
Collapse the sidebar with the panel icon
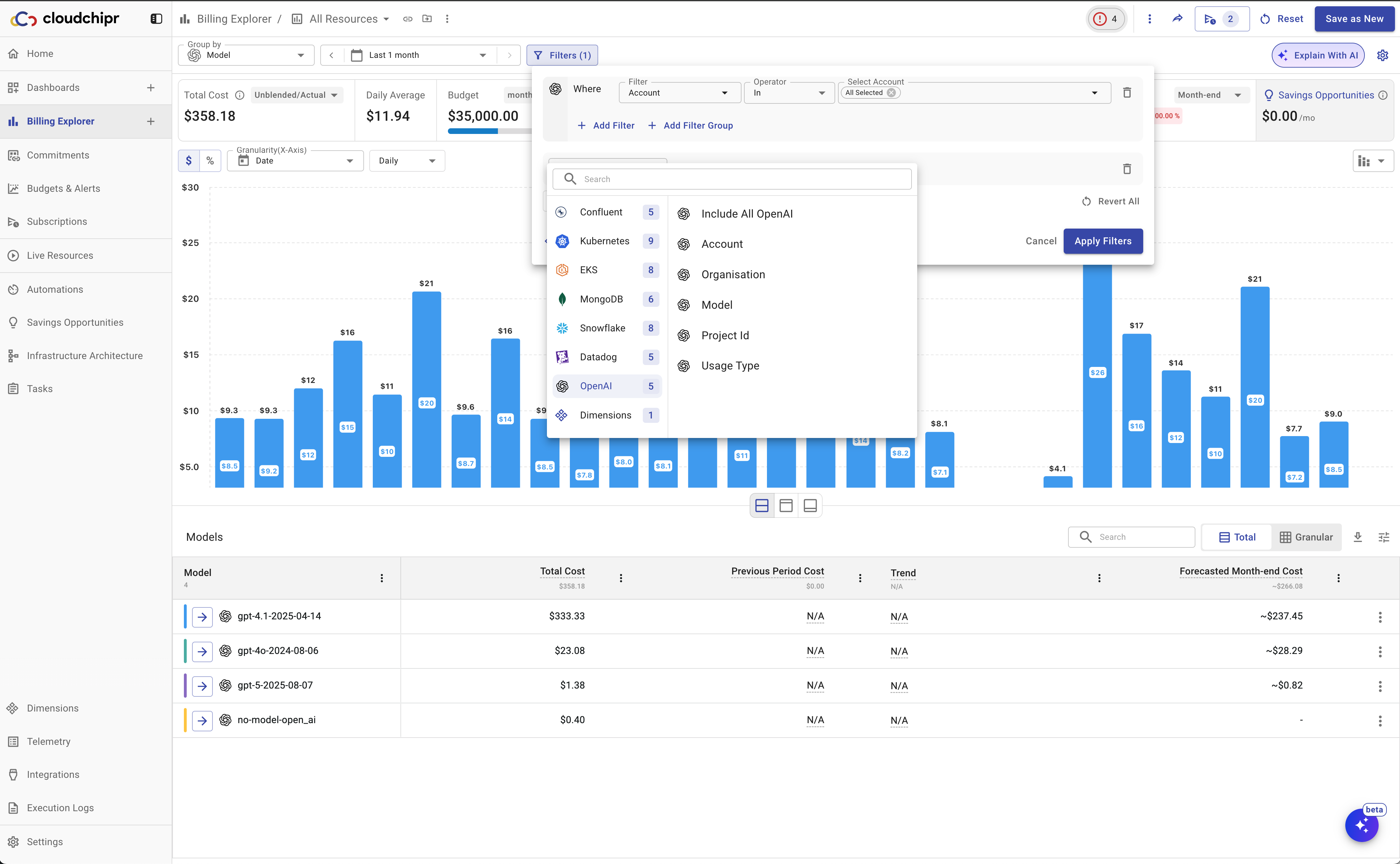(156, 19)
